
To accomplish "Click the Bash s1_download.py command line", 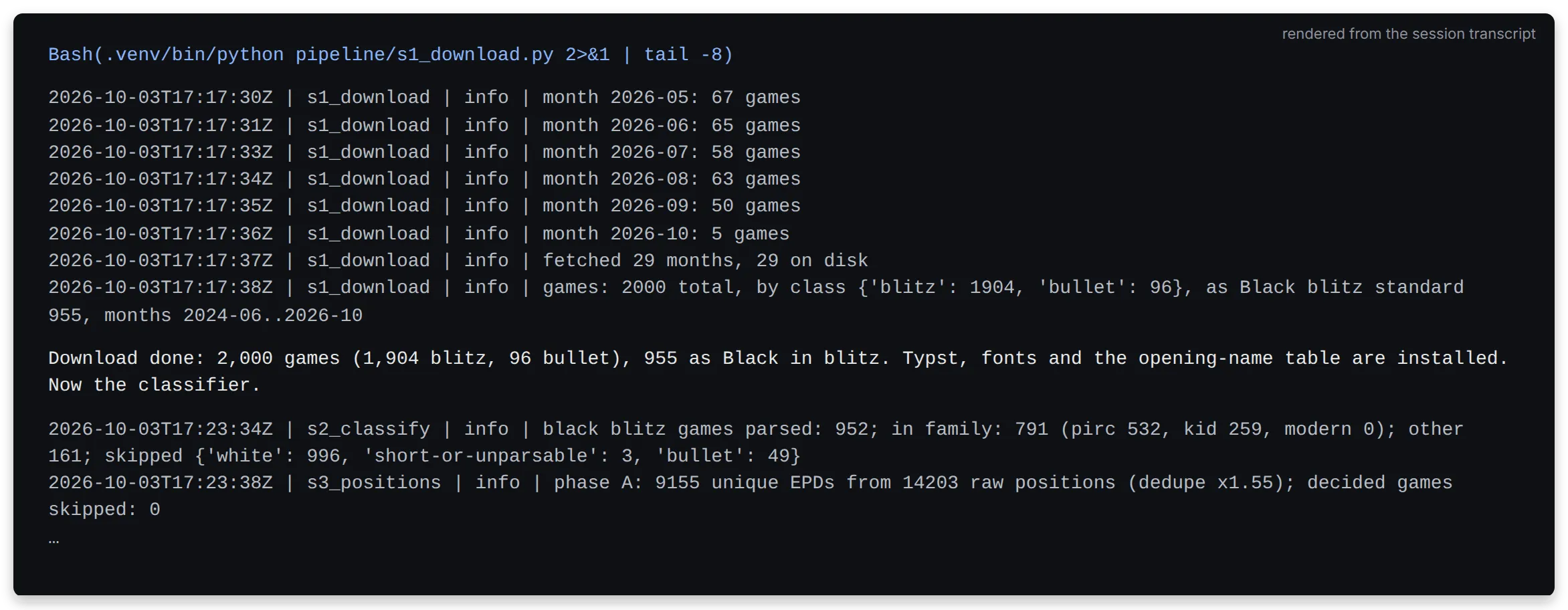I will pos(390,54).
